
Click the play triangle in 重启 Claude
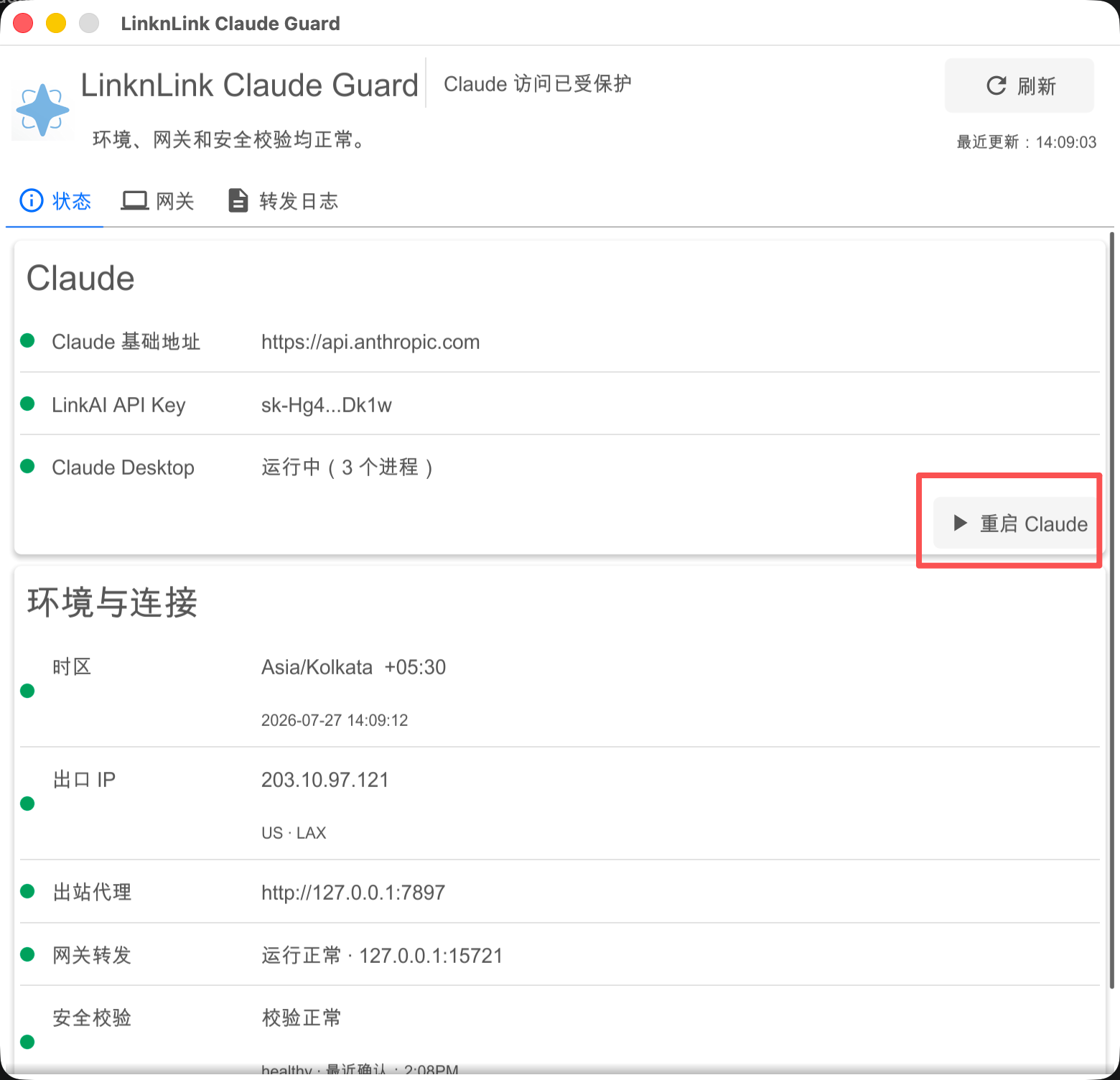coord(961,523)
